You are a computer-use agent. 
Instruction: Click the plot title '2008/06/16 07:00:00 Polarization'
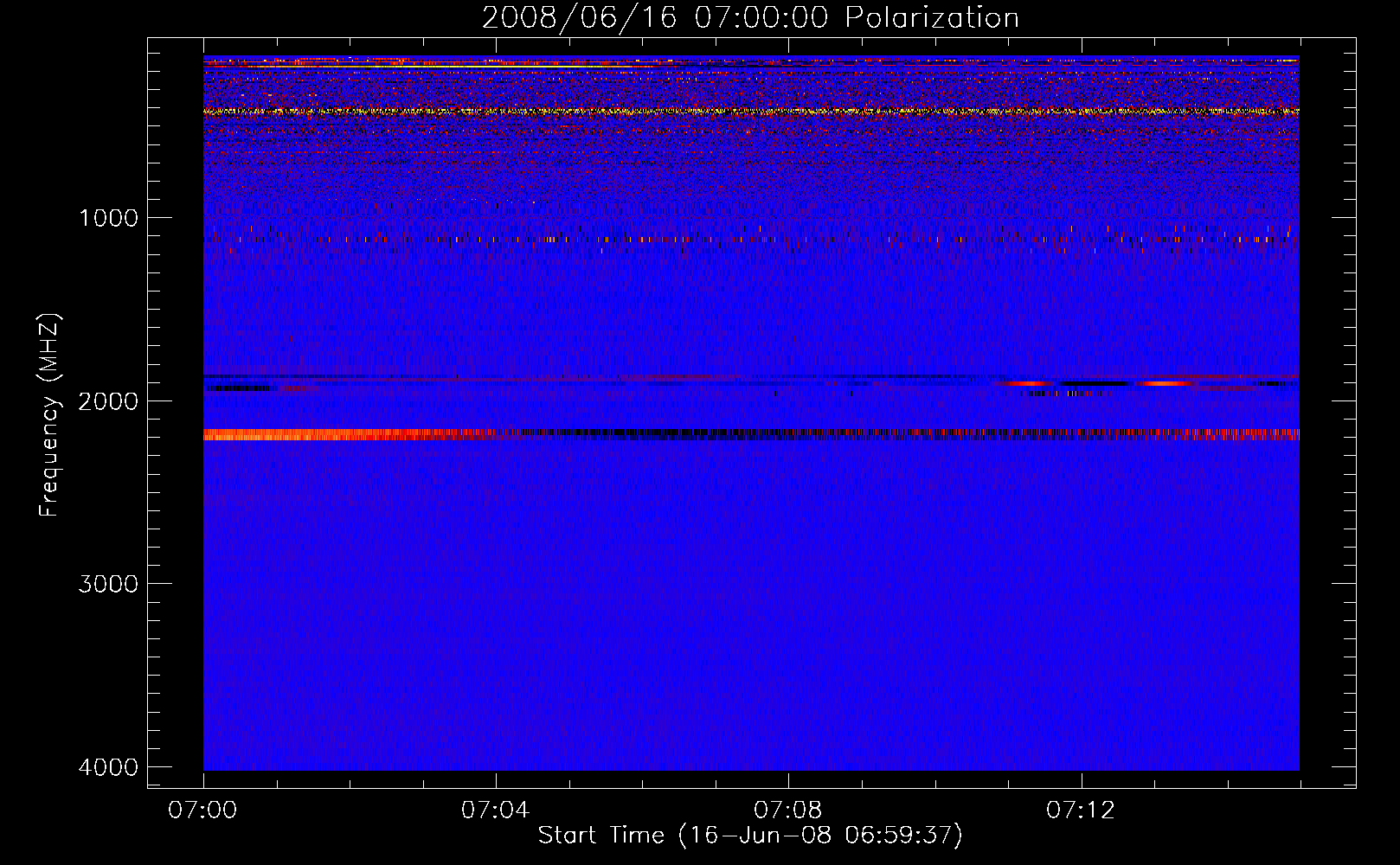click(750, 17)
